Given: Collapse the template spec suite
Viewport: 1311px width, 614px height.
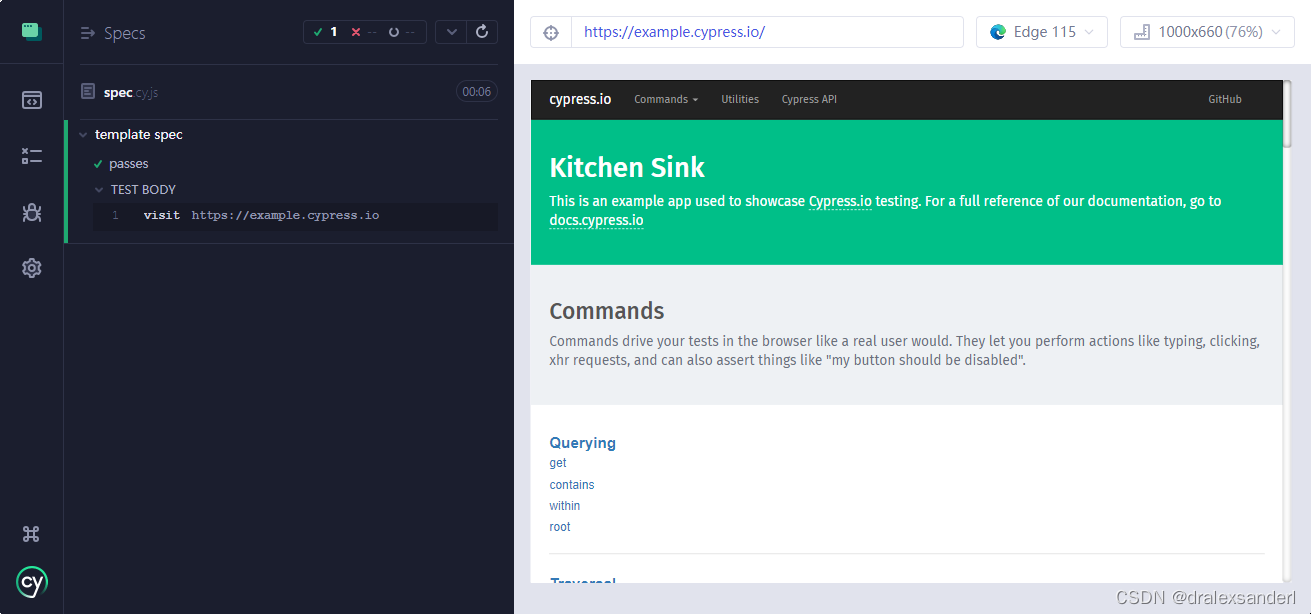Looking at the screenshot, I should point(83,135).
